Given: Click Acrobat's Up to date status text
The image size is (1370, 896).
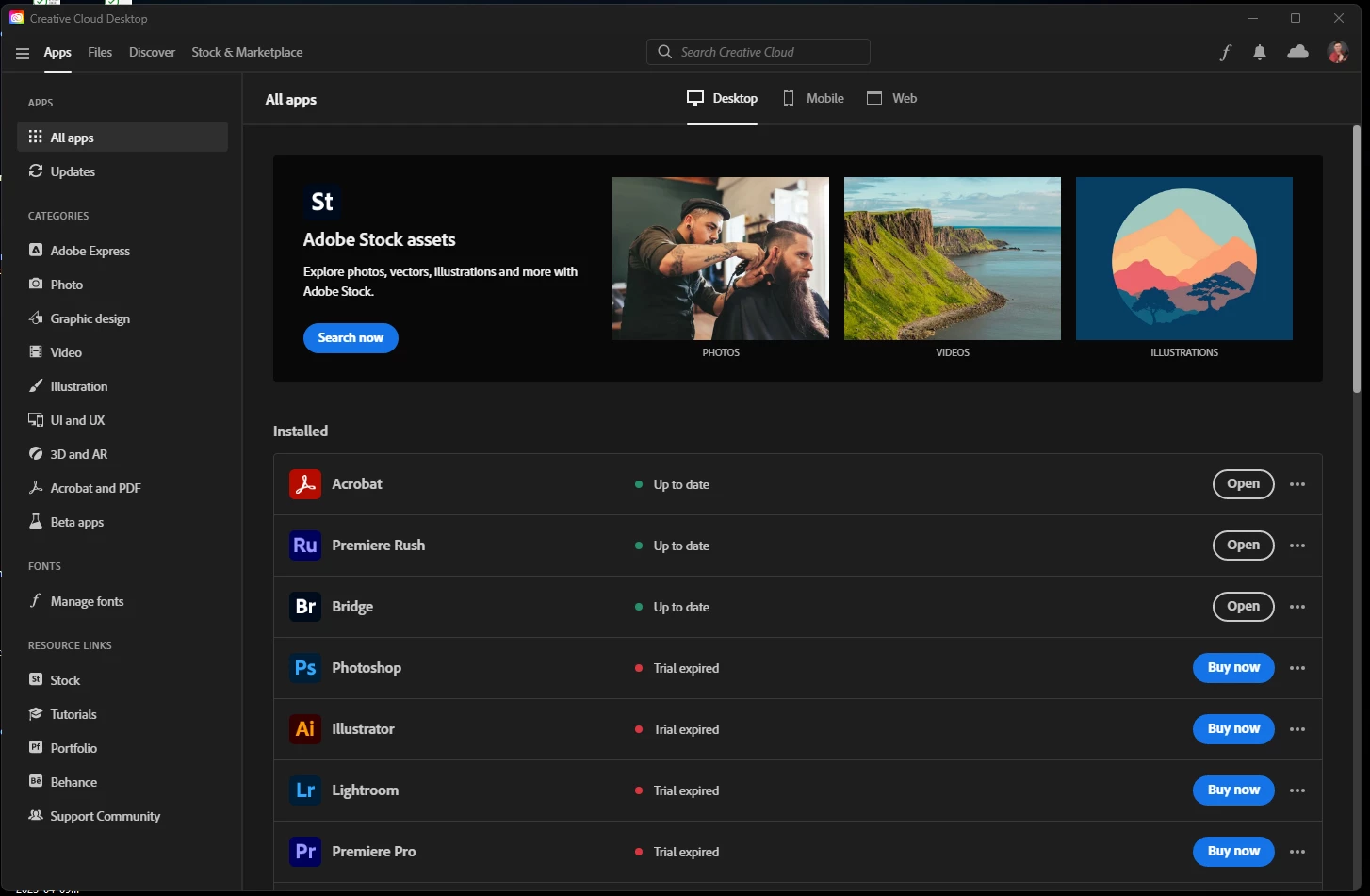Looking at the screenshot, I should 681,484.
